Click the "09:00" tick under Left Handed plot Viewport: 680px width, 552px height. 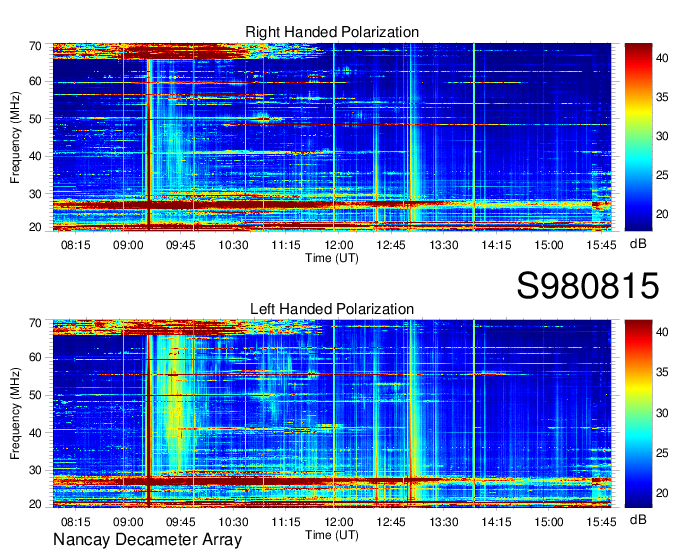tap(128, 522)
